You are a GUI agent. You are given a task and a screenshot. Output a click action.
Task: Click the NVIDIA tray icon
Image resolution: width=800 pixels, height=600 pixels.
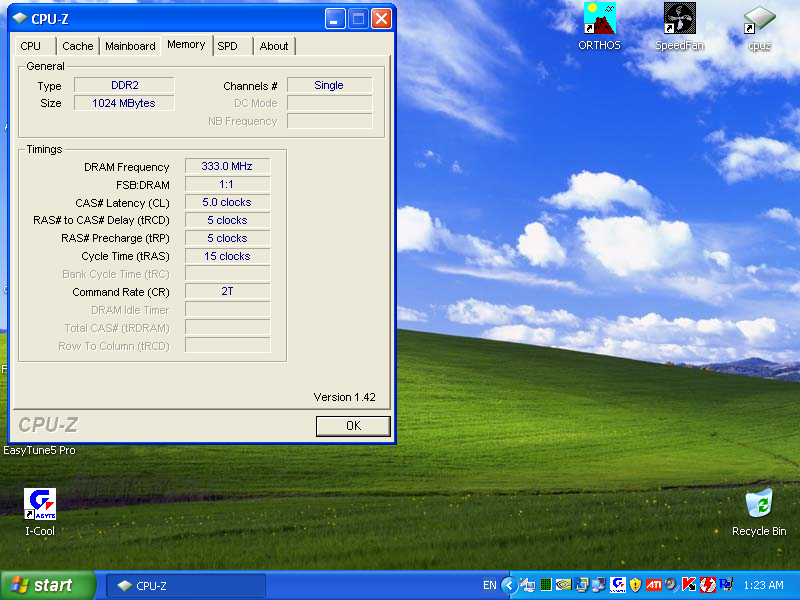563,585
